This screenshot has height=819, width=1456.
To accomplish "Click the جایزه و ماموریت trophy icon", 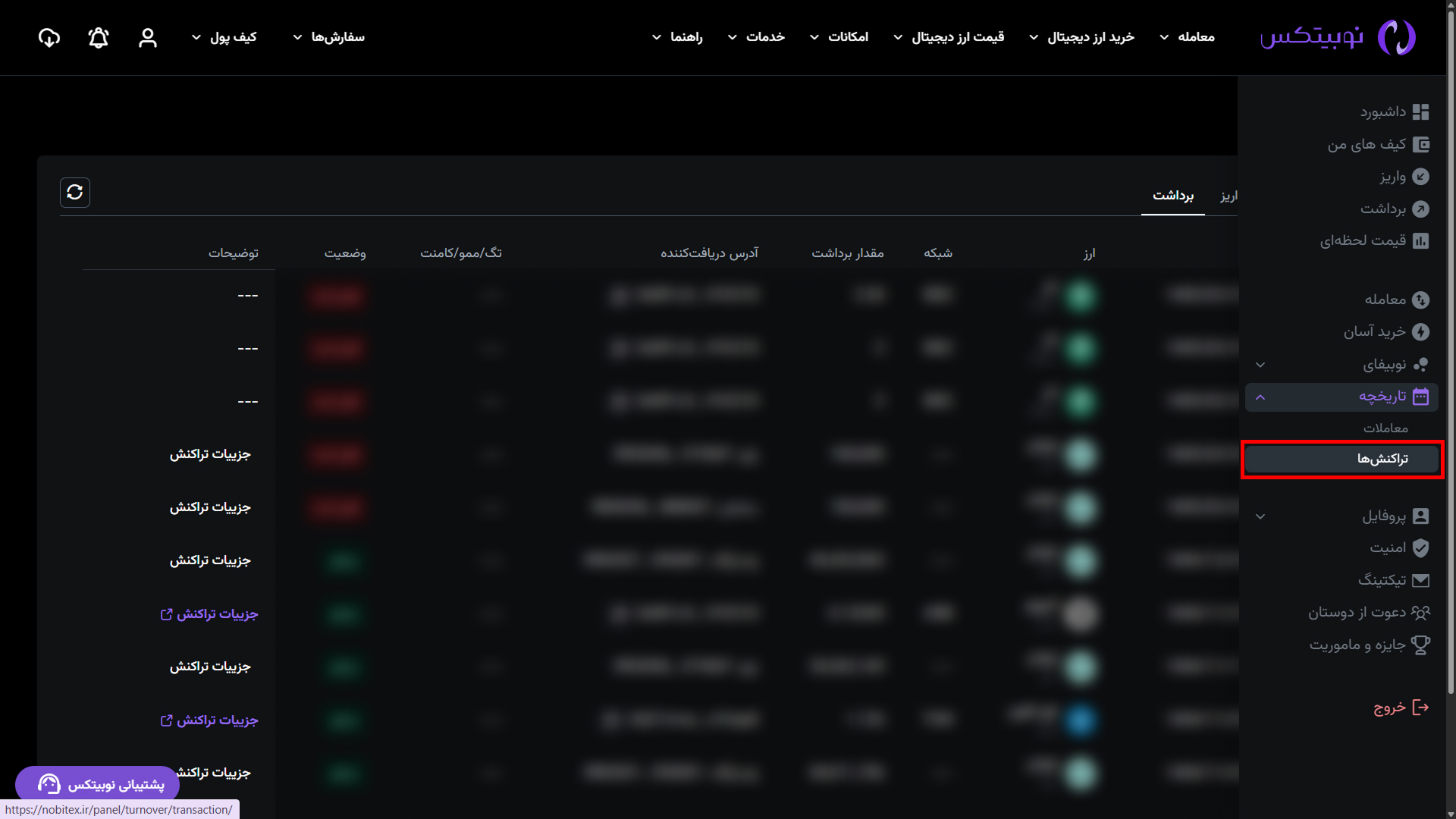I will (x=1421, y=645).
